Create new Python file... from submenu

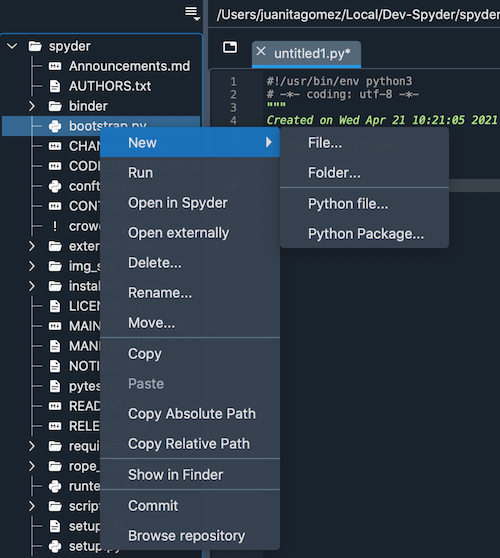pyautogui.click(x=364, y=204)
